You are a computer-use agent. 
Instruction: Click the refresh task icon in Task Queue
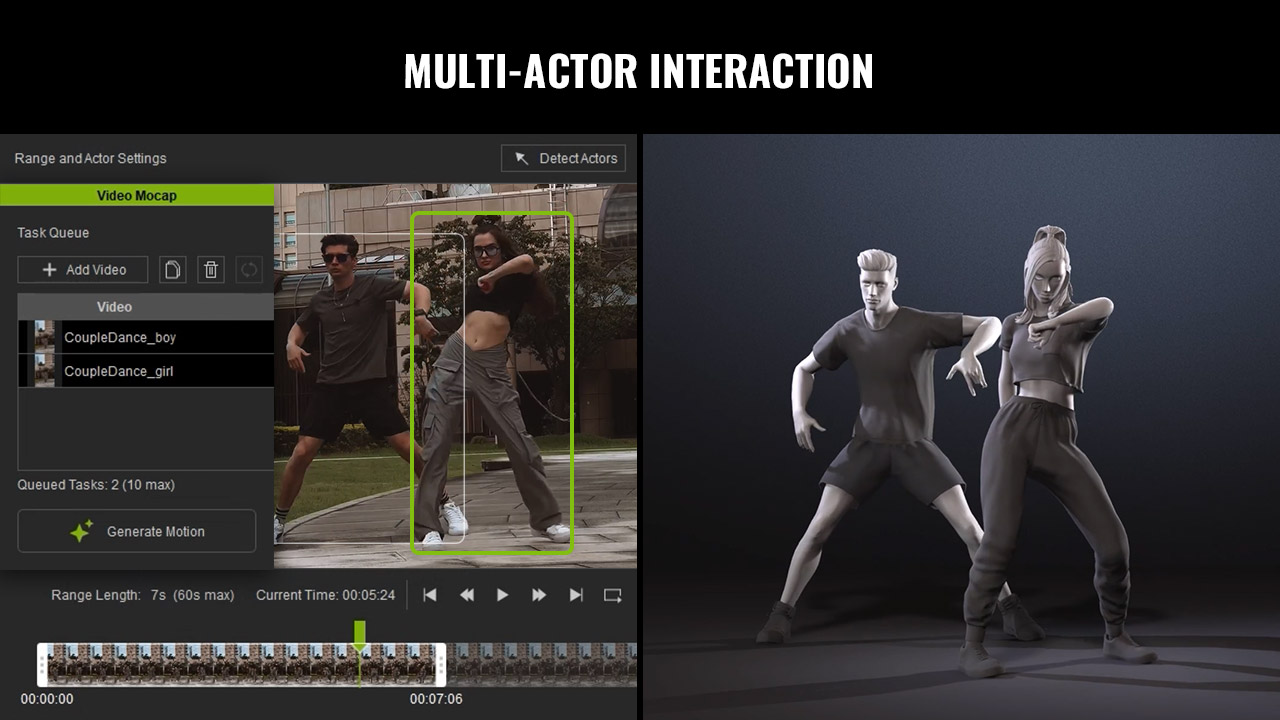click(249, 270)
